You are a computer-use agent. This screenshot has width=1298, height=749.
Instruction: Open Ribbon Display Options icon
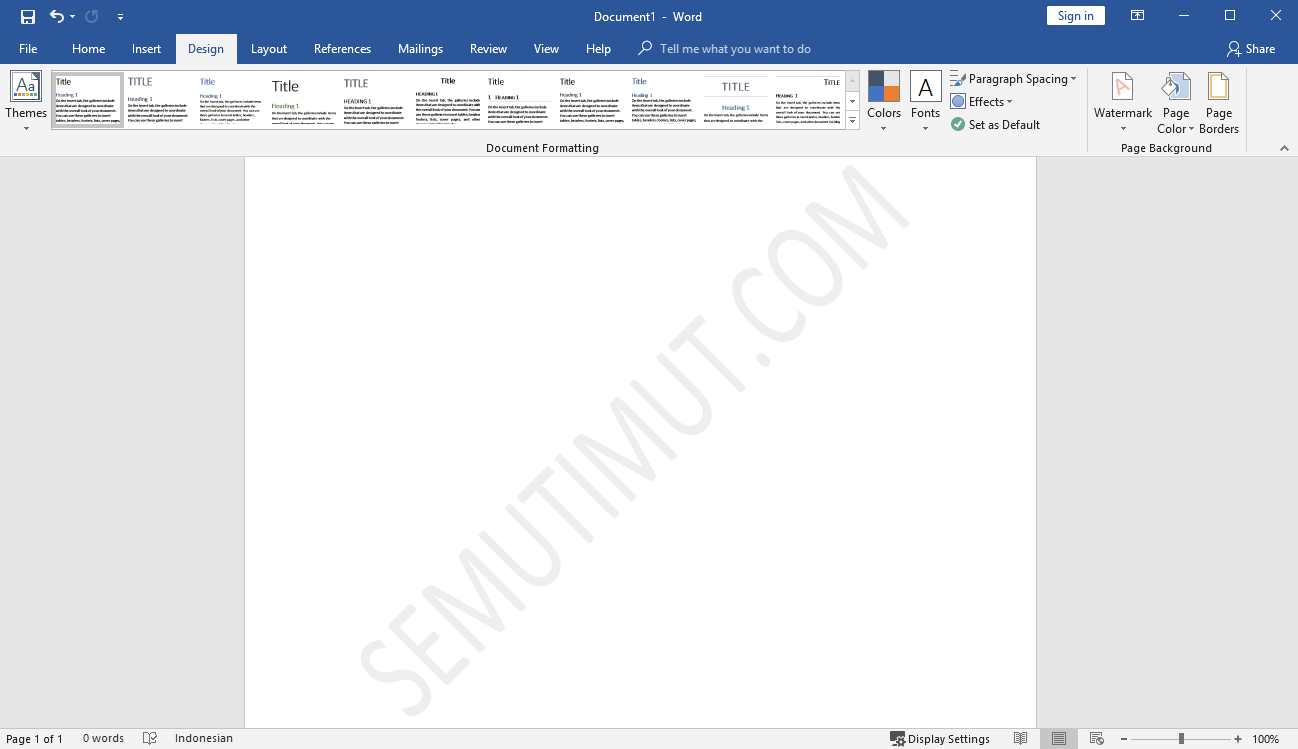coord(1137,16)
